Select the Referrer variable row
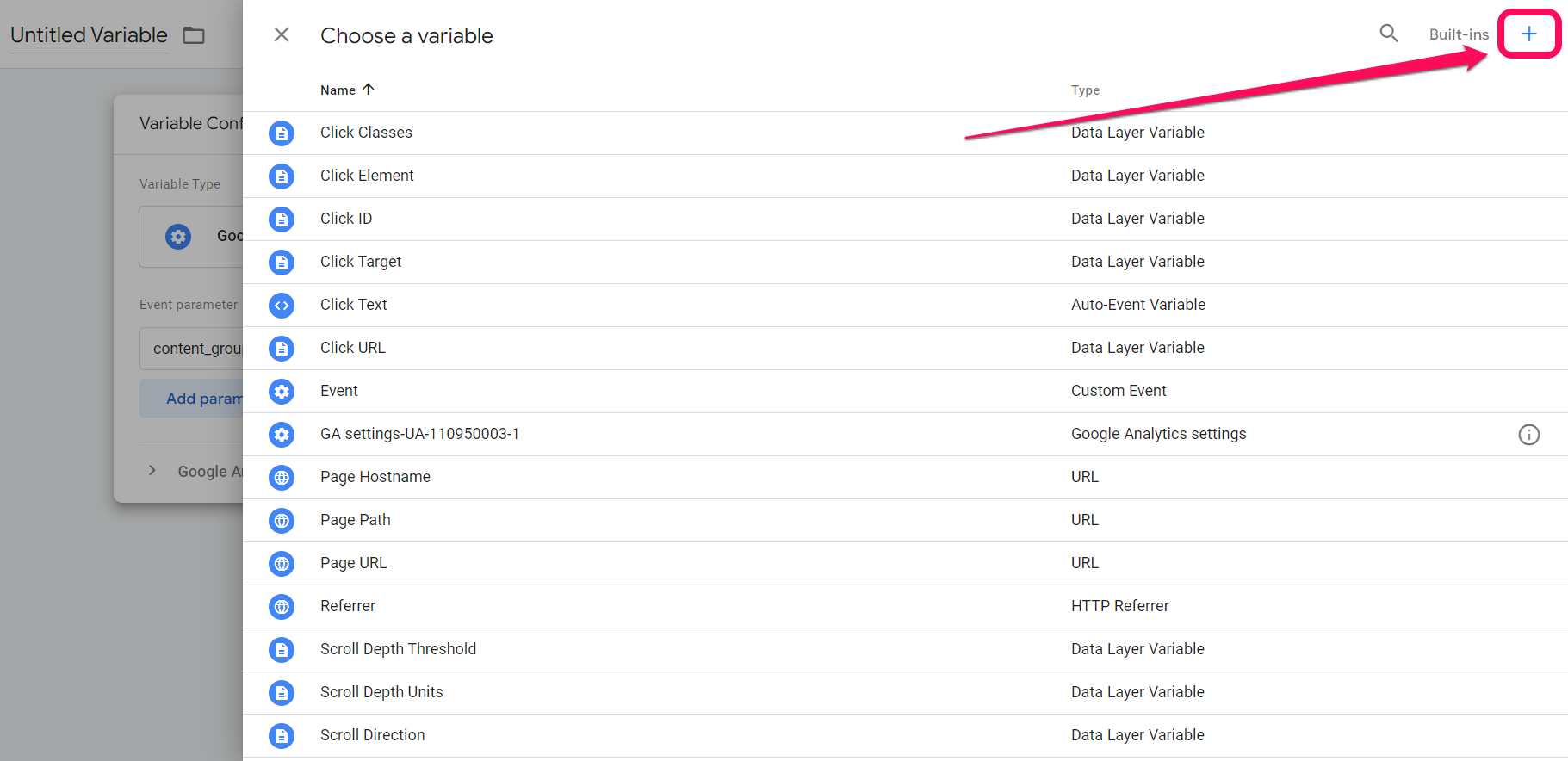Viewport: 1568px width, 761px height. (348, 606)
